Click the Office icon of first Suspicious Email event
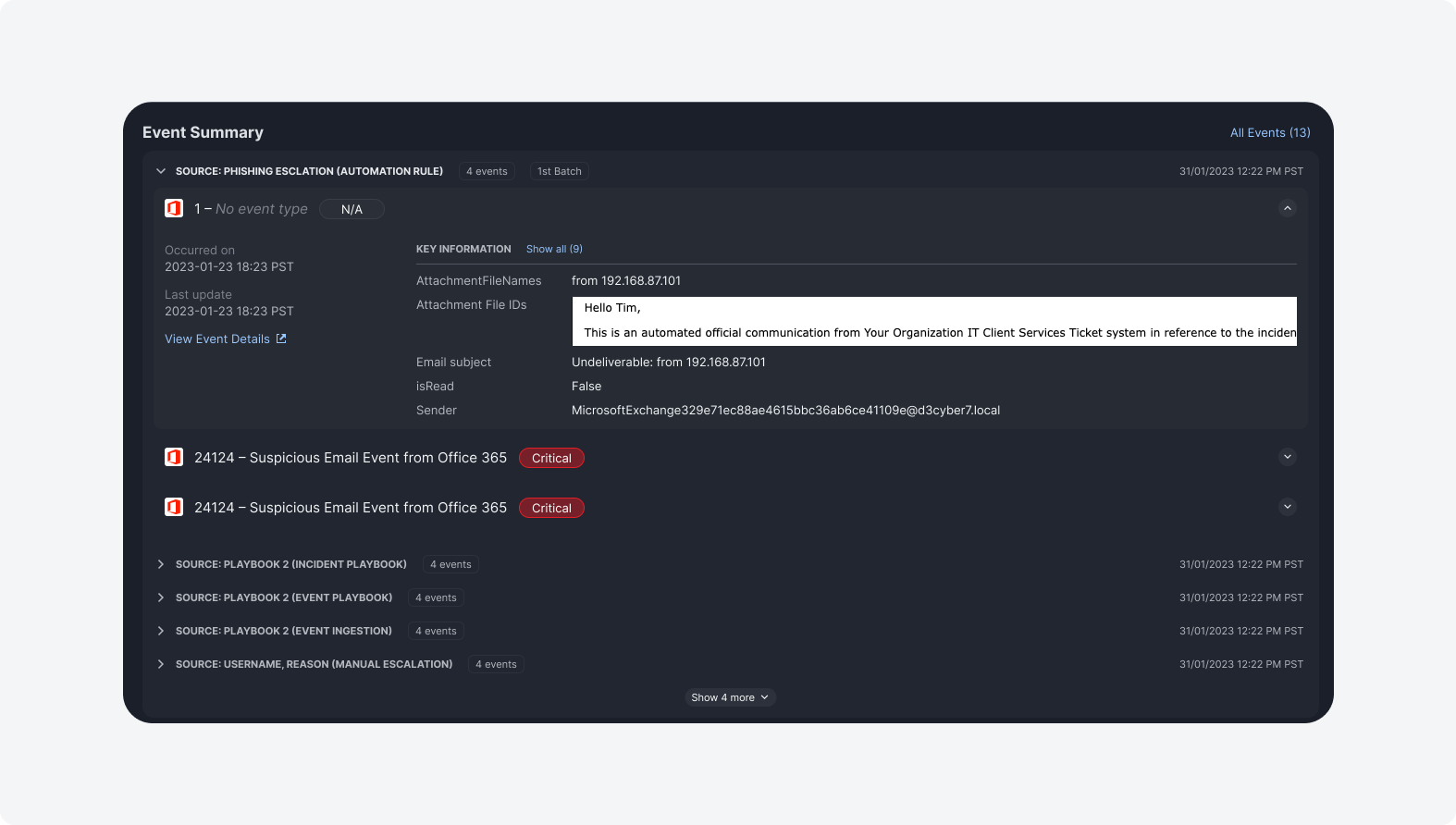1456x825 pixels. [x=174, y=457]
